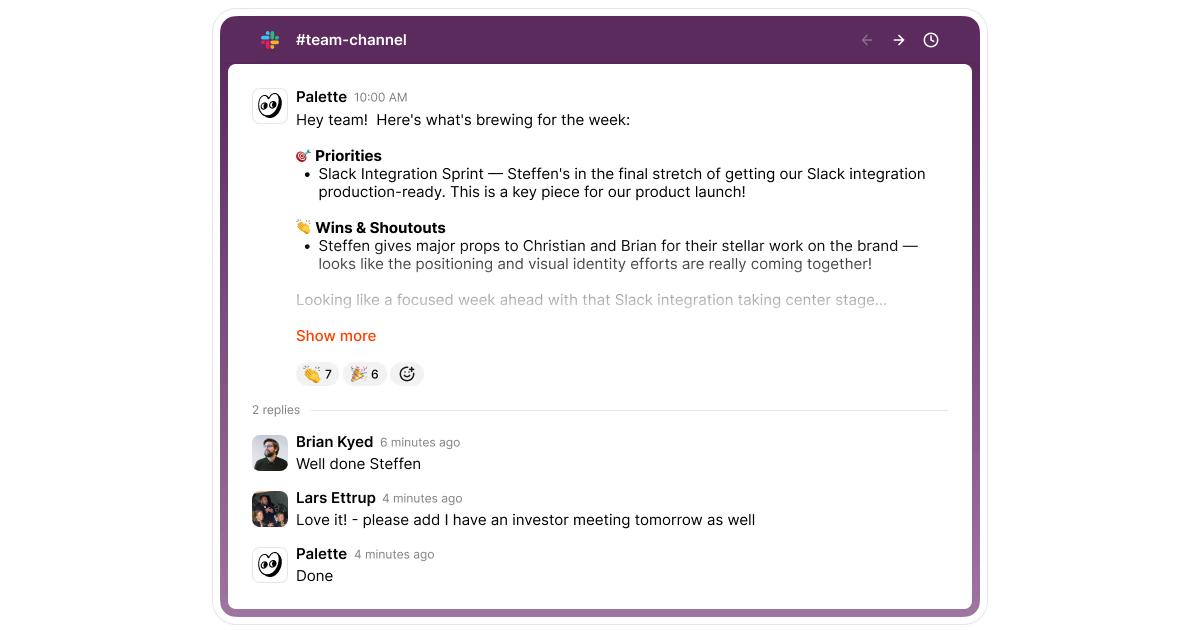Open Lars Ettrup's profile name
The image size is (1200, 630).
click(x=335, y=498)
